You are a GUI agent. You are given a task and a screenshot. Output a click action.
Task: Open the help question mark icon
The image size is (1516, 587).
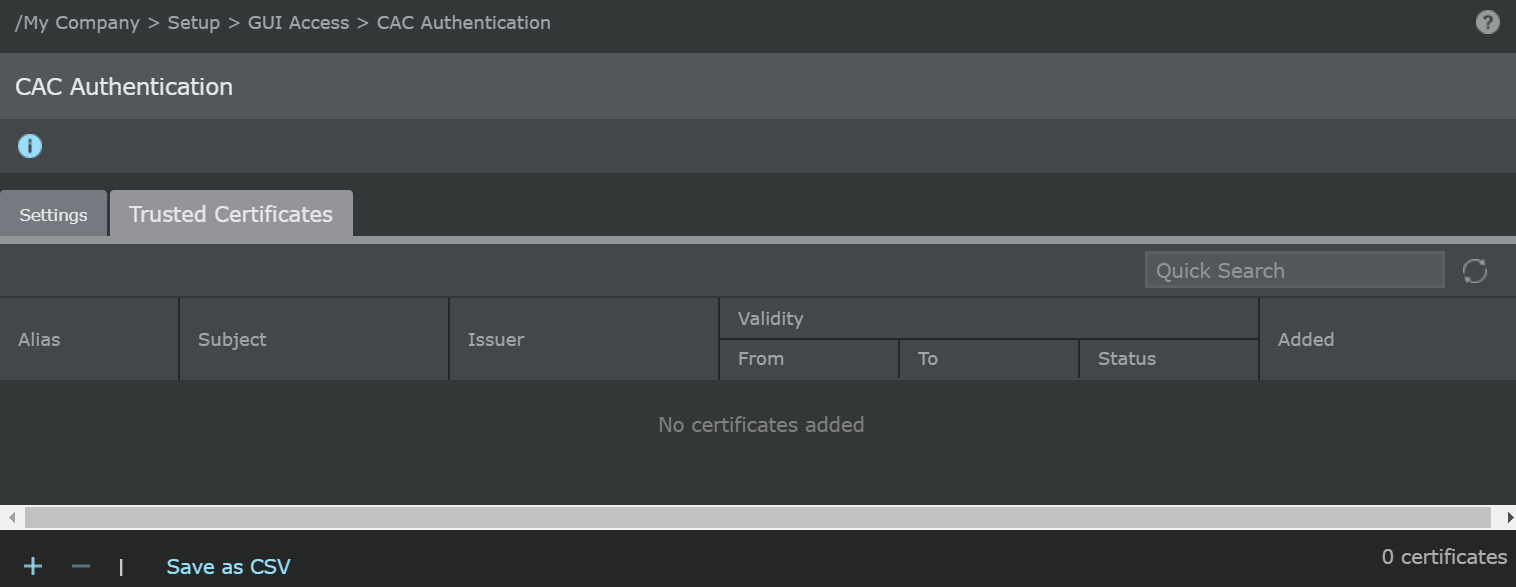pyautogui.click(x=1488, y=22)
